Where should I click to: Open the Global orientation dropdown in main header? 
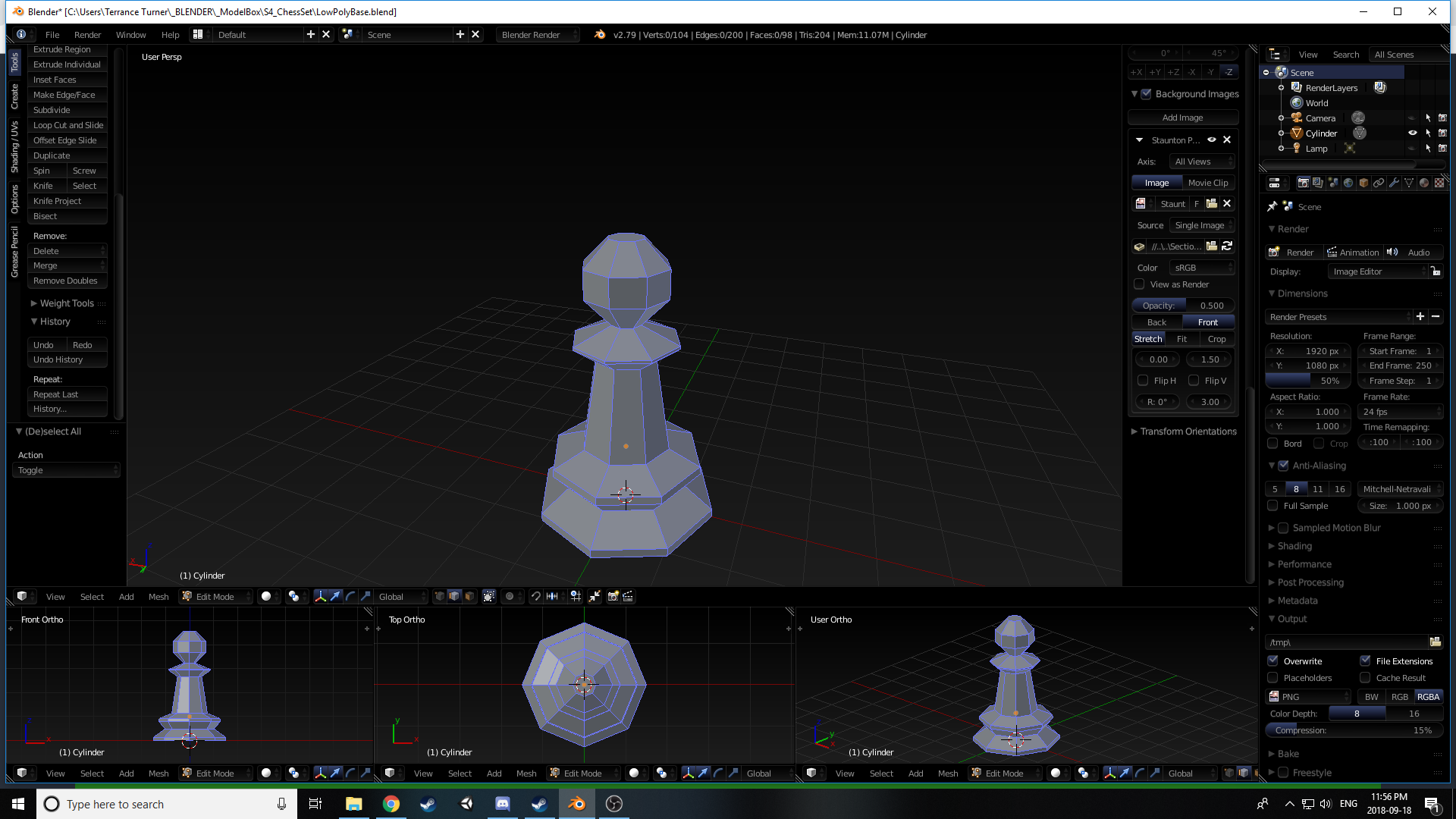402,597
